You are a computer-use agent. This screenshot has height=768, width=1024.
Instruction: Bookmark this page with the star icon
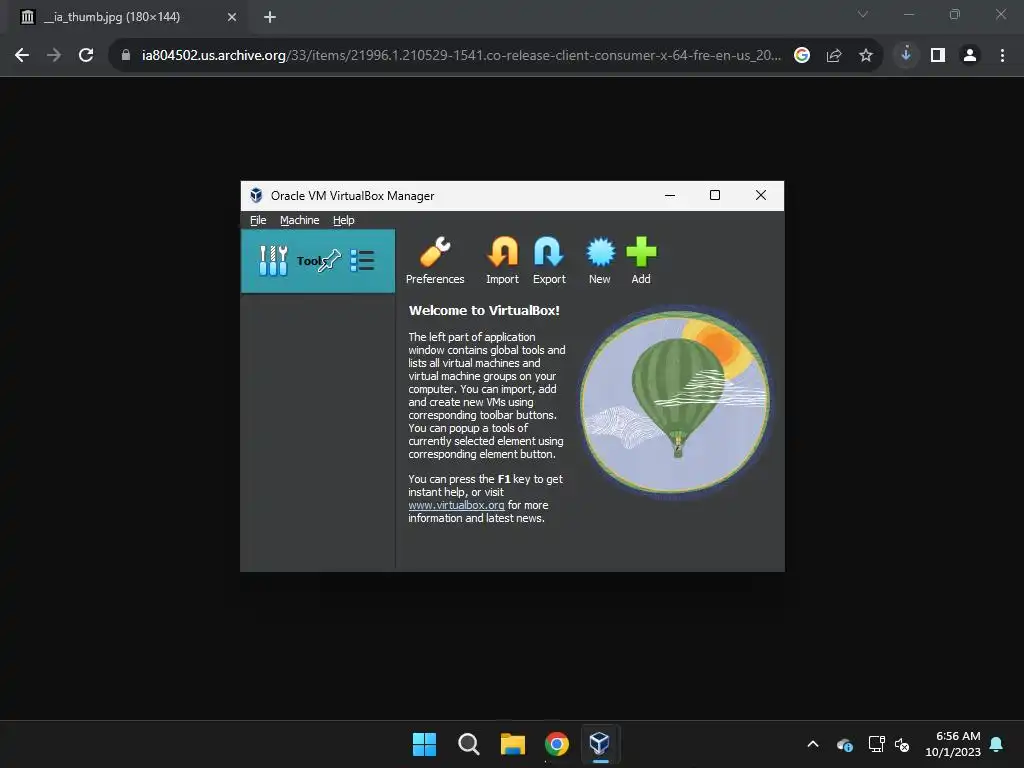[x=866, y=56]
